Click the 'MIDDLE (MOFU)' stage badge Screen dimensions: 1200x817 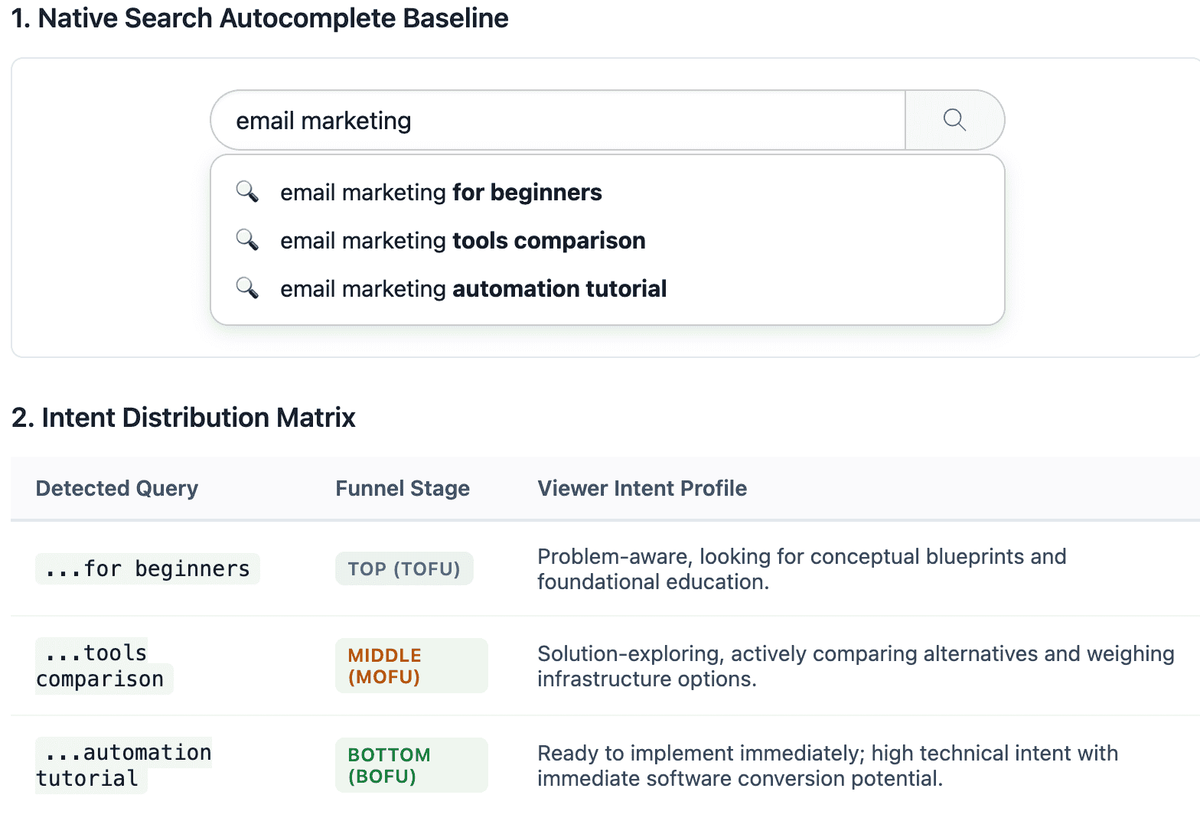point(411,666)
